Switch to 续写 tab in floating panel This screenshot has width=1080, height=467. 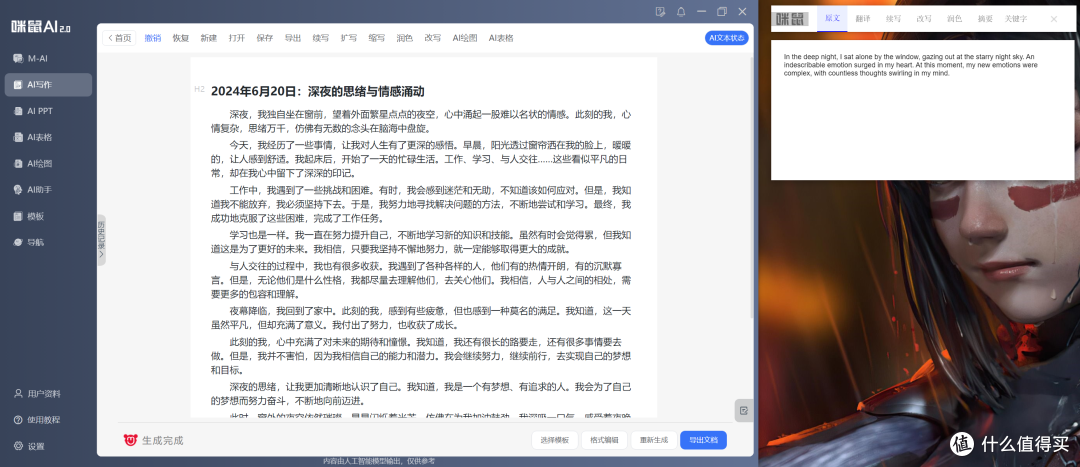pos(893,19)
